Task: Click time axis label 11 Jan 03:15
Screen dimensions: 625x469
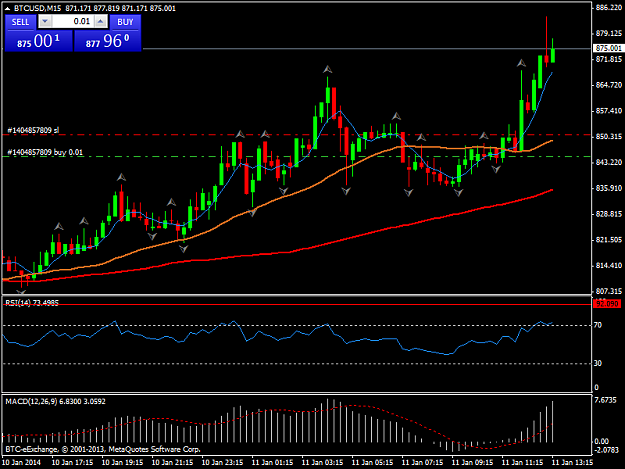Action: (322, 463)
